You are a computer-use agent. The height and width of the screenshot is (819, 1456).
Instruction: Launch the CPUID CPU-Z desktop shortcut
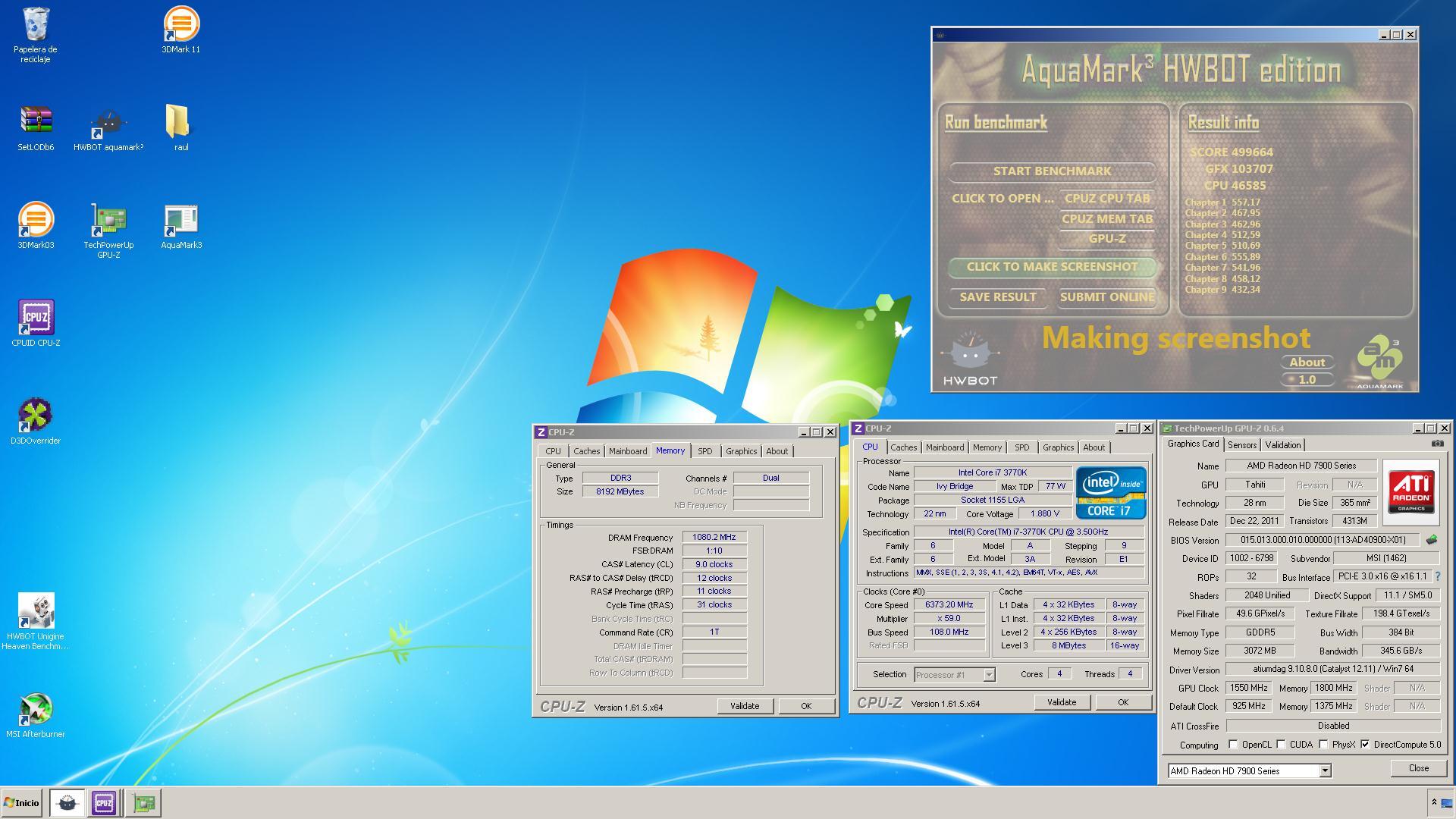(36, 323)
